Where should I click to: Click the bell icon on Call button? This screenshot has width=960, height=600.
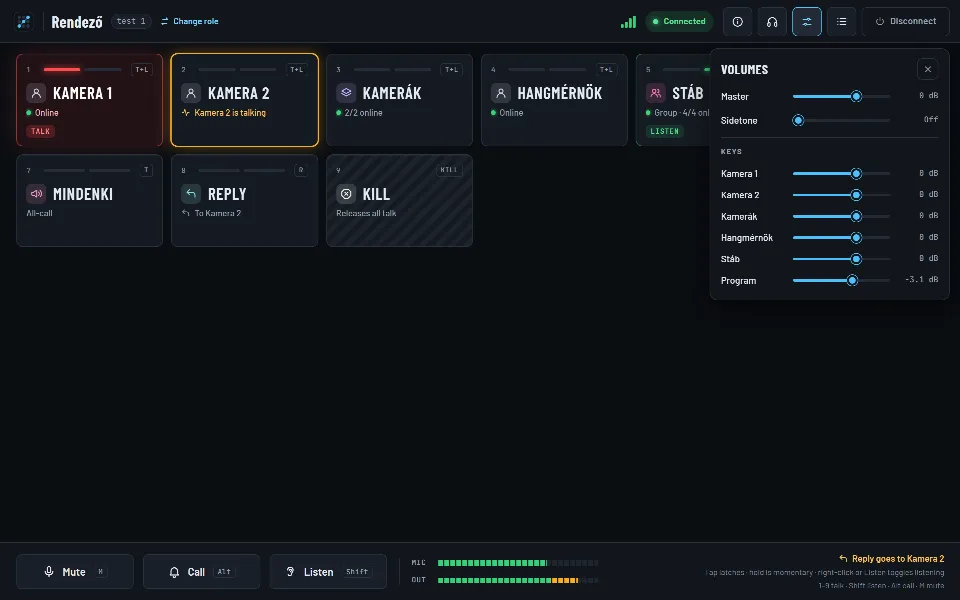[x=174, y=572]
